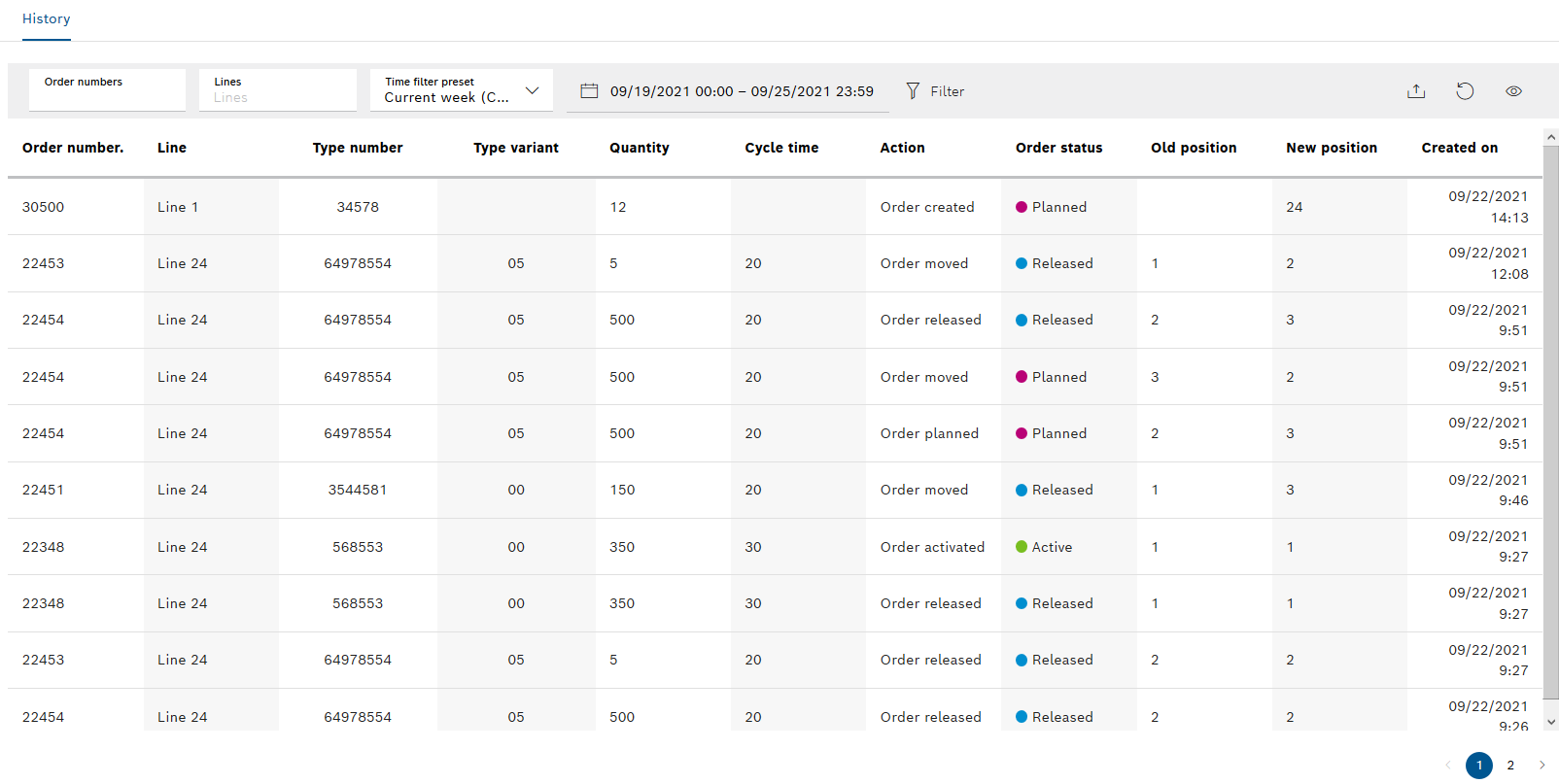Sort by Old position column header
1559x784 pixels.
(1194, 148)
